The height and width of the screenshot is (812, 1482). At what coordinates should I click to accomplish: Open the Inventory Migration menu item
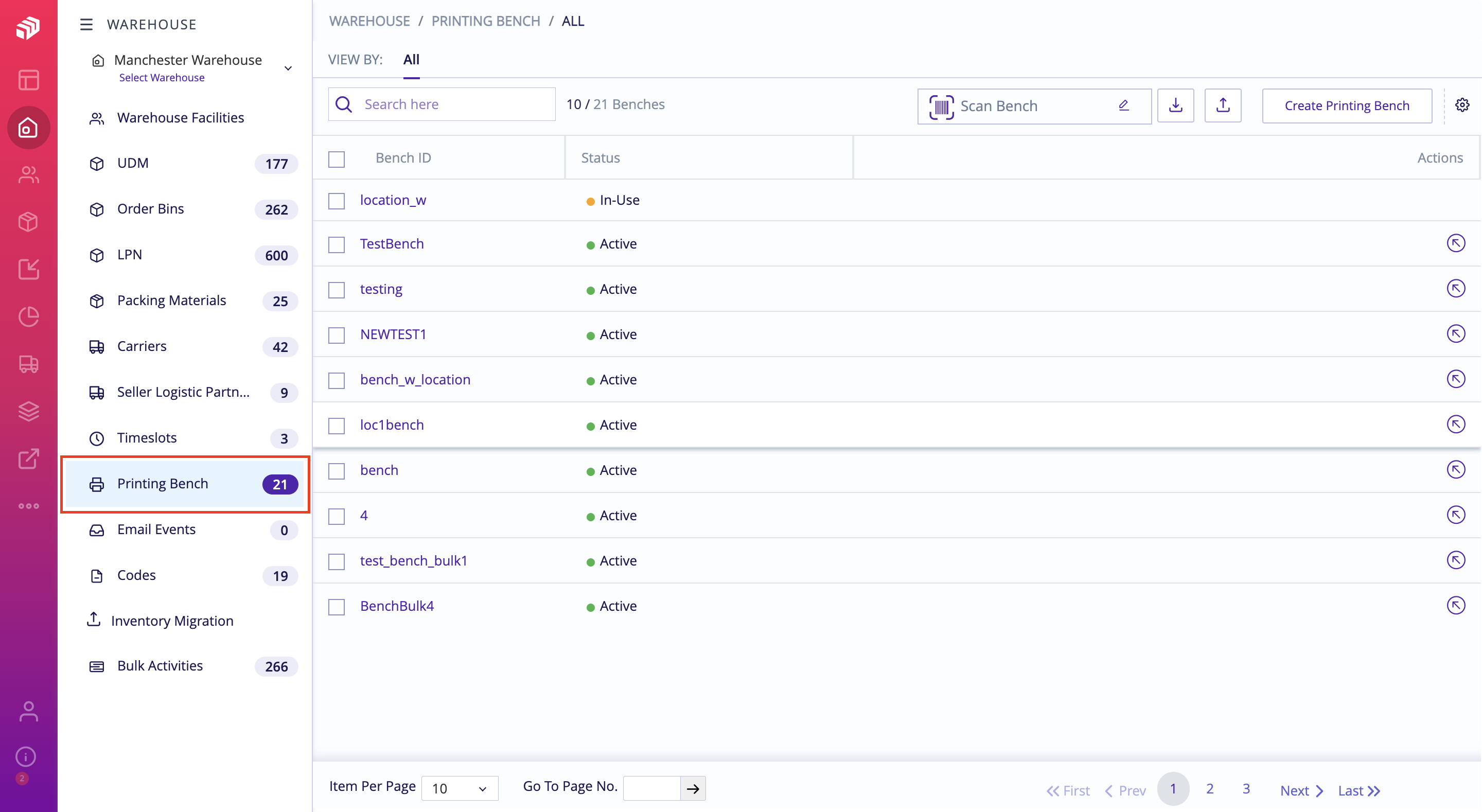(184, 621)
